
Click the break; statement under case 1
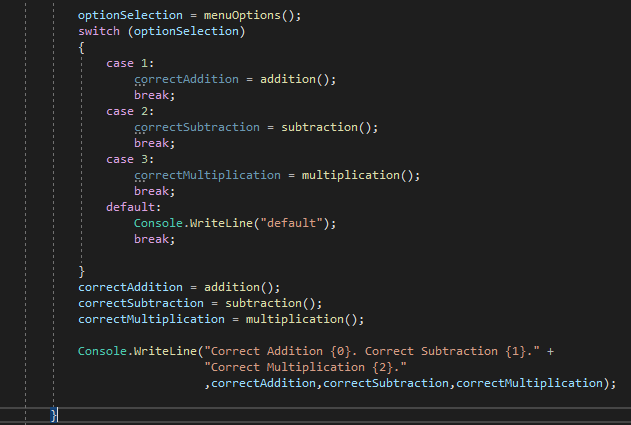pos(155,95)
